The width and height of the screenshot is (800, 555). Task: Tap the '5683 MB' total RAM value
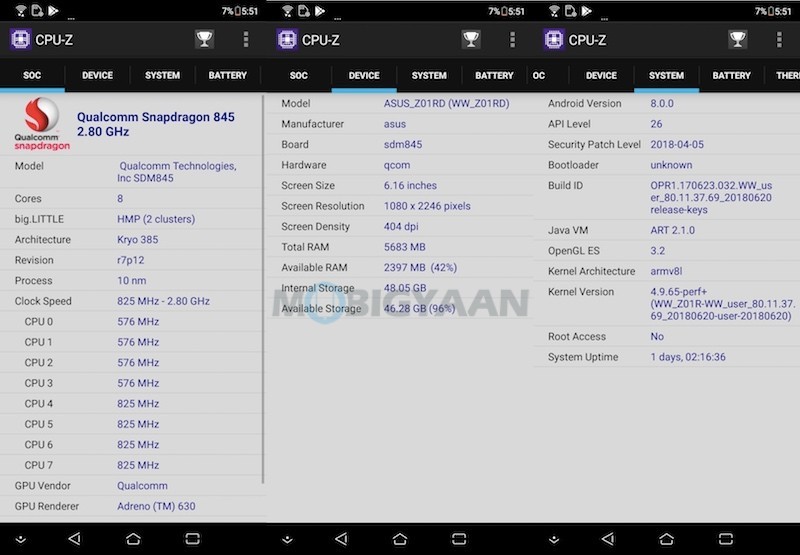point(405,247)
